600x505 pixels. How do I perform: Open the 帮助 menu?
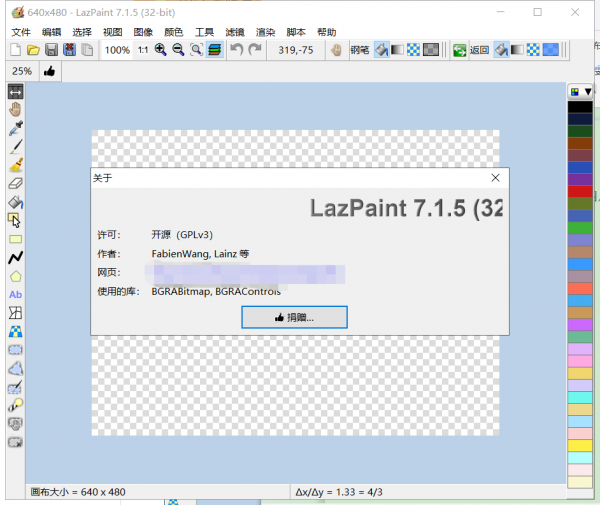tap(327, 32)
